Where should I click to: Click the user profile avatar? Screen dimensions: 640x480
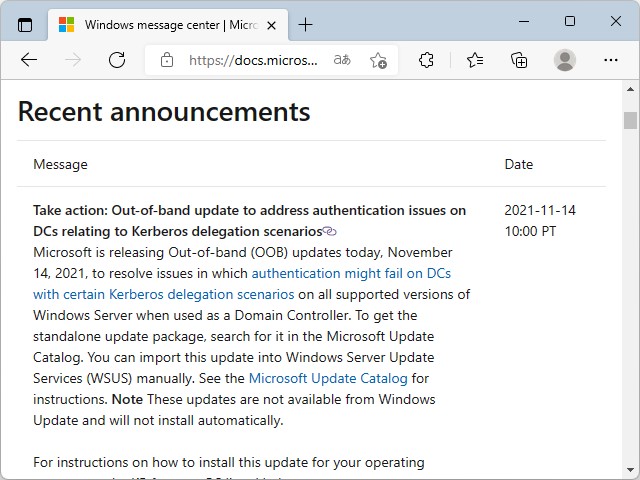(565, 60)
